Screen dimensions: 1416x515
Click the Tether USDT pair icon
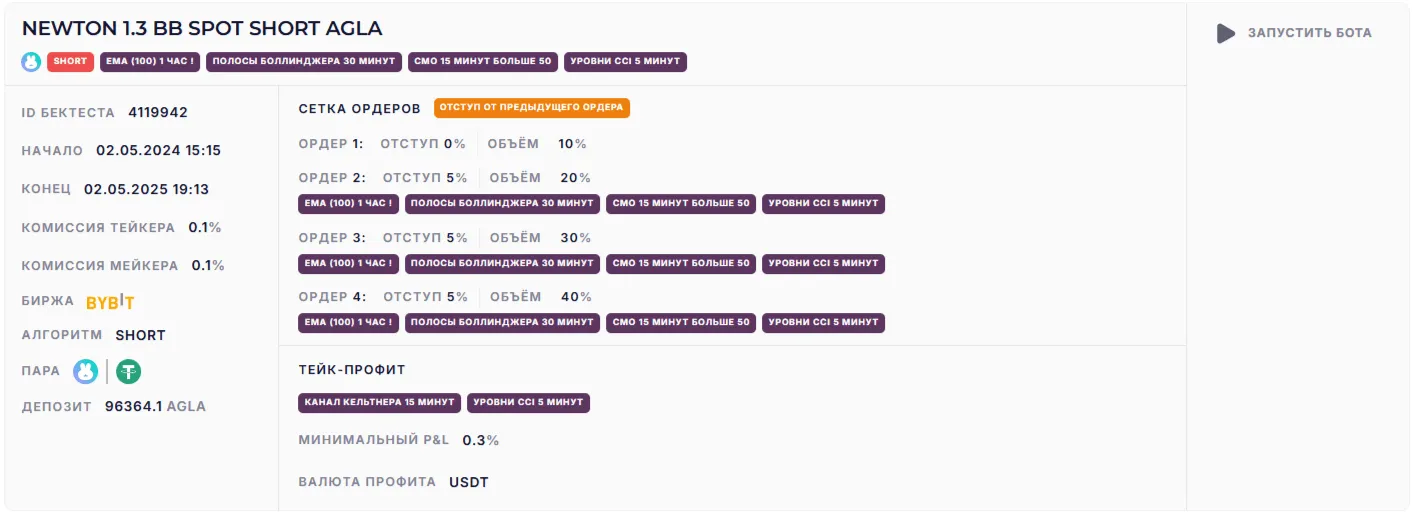128,372
